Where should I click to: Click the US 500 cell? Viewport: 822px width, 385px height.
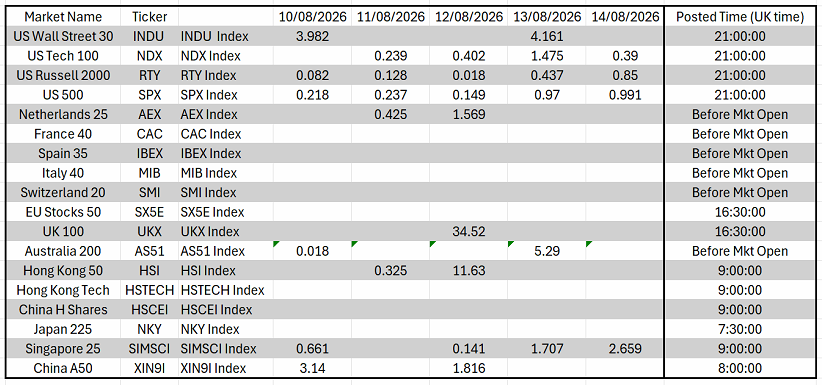coord(63,95)
